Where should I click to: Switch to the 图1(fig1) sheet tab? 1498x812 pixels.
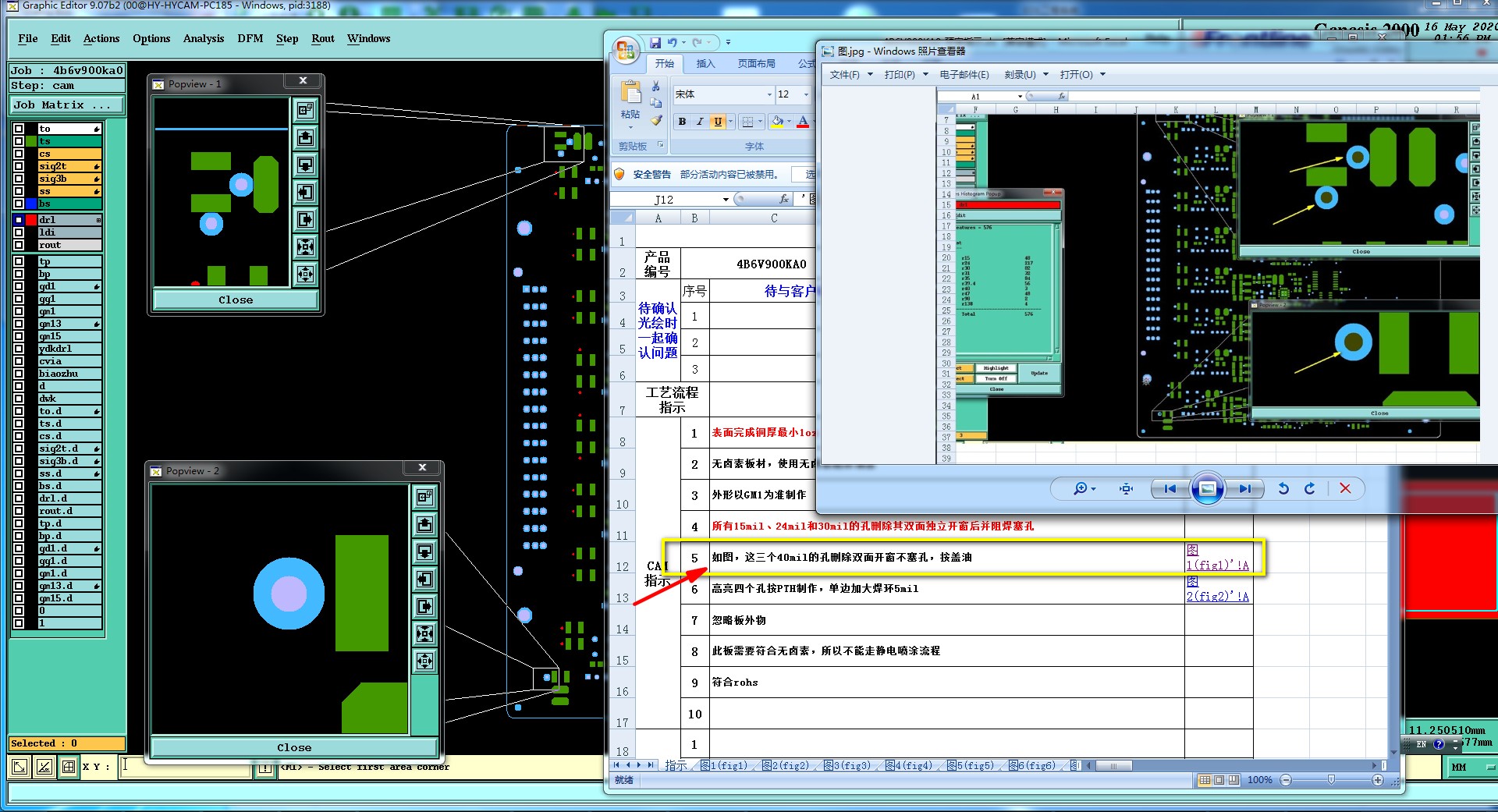click(x=726, y=765)
